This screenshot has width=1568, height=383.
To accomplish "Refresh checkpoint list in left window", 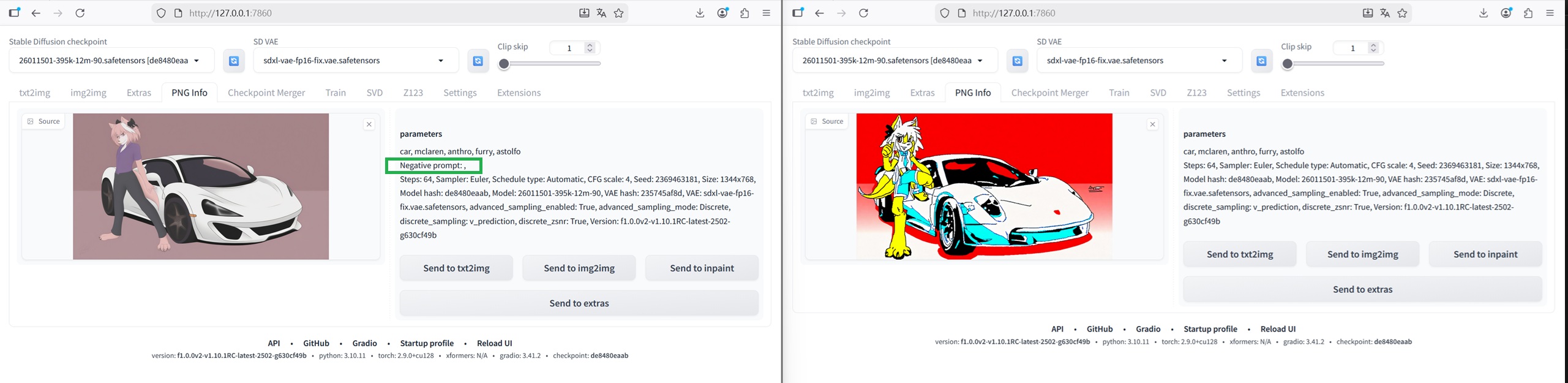I will click(x=234, y=61).
